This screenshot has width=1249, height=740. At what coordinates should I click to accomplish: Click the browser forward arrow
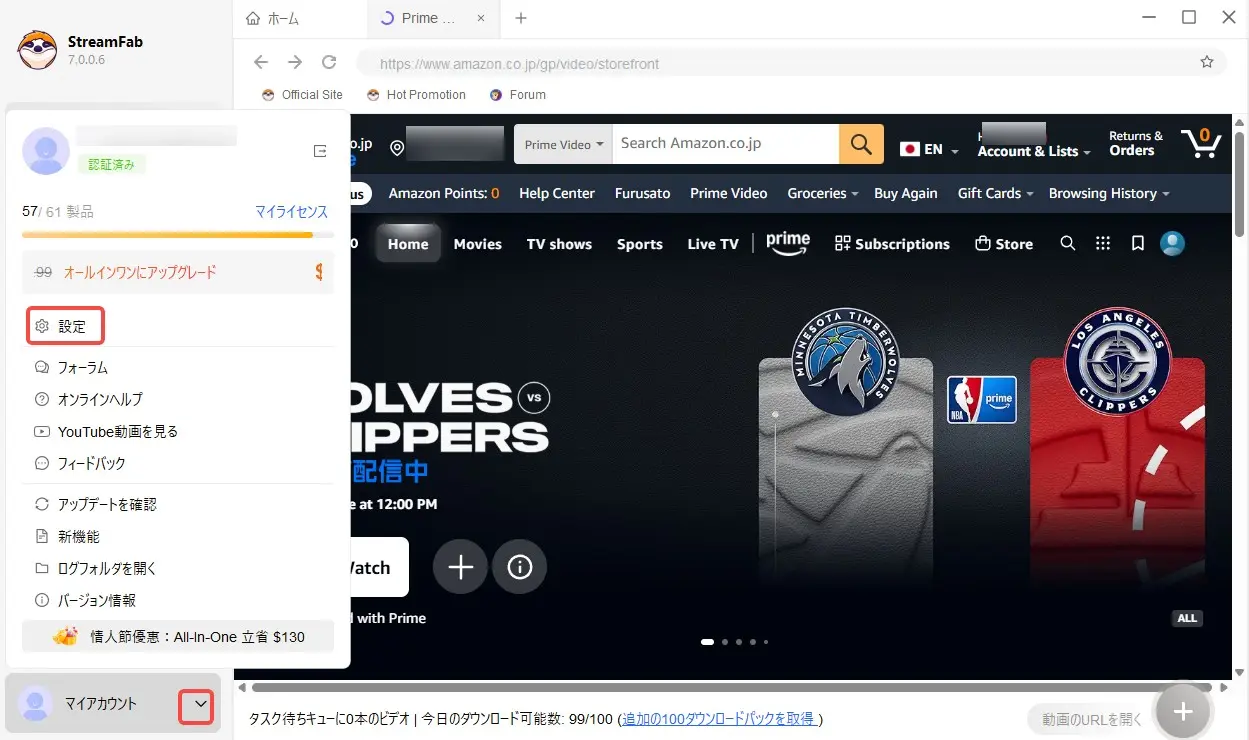(x=295, y=62)
